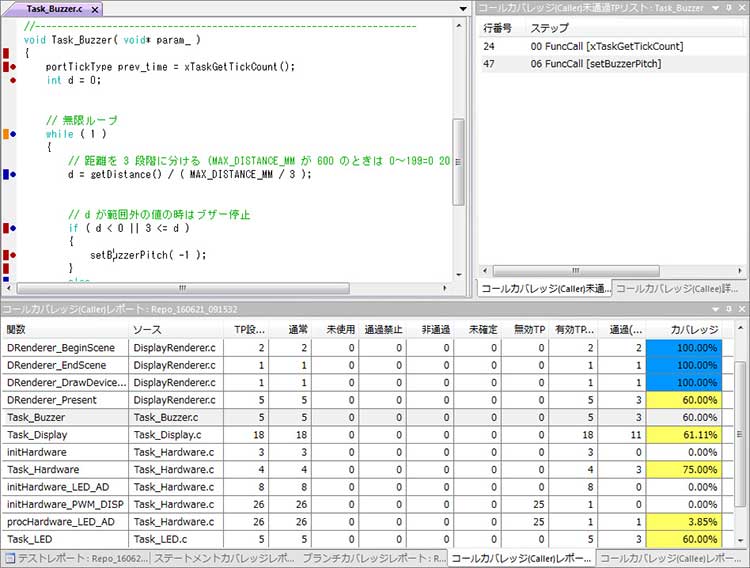This screenshot has width=750, height=568.
Task: Sort by the 行番号 column header
Action: tap(502, 28)
